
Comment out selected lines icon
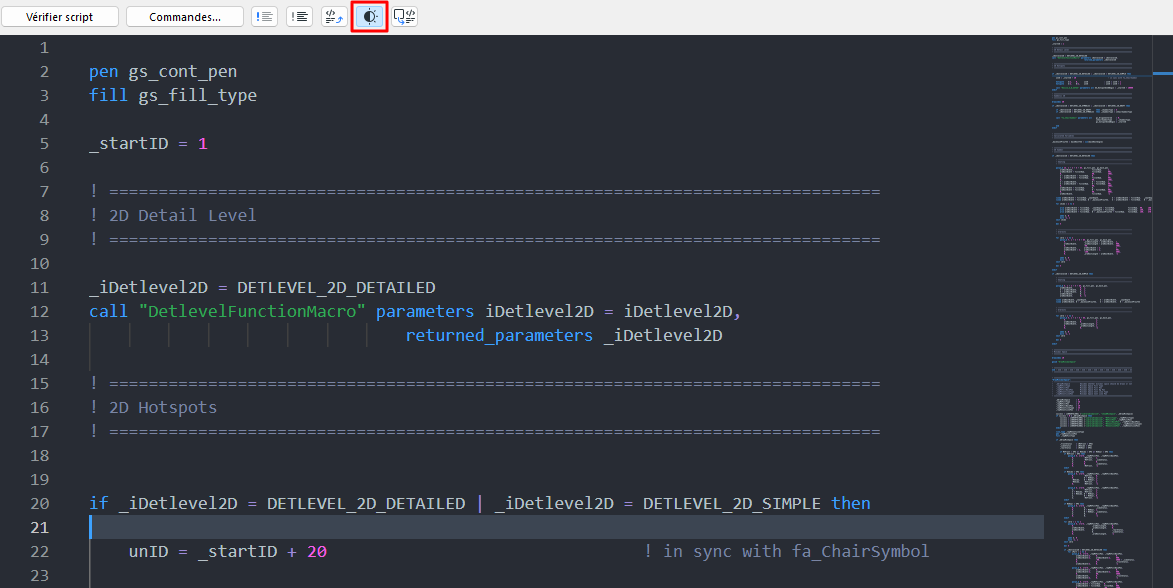(x=265, y=16)
